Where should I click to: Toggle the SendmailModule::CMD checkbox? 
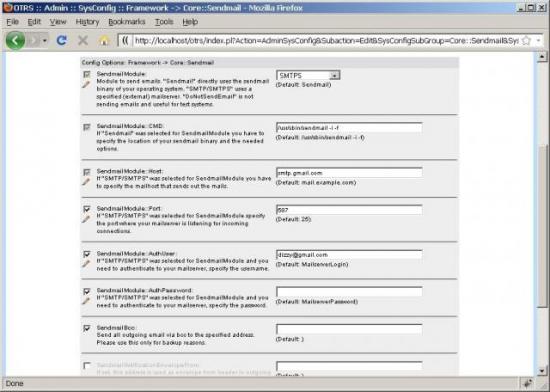(x=87, y=127)
